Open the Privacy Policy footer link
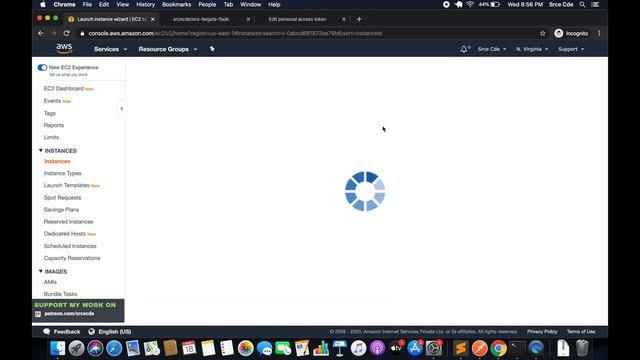The height and width of the screenshot is (360, 640). pos(542,331)
